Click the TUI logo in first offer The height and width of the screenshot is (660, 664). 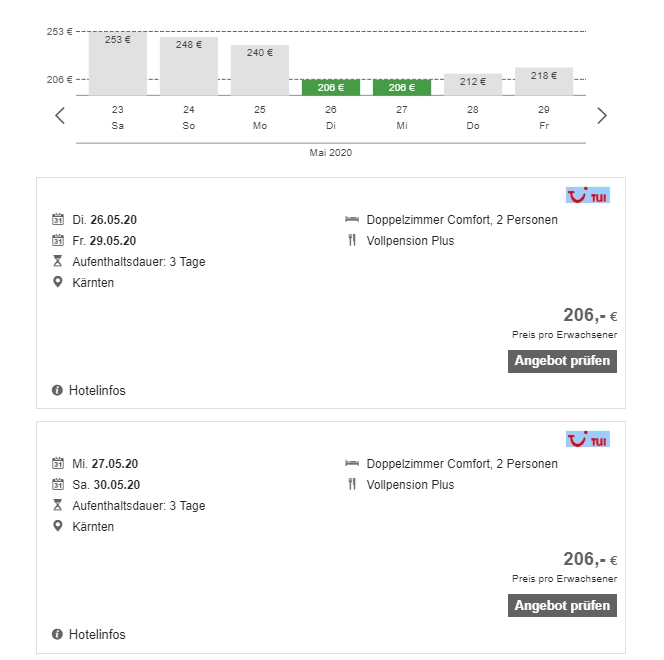click(588, 195)
